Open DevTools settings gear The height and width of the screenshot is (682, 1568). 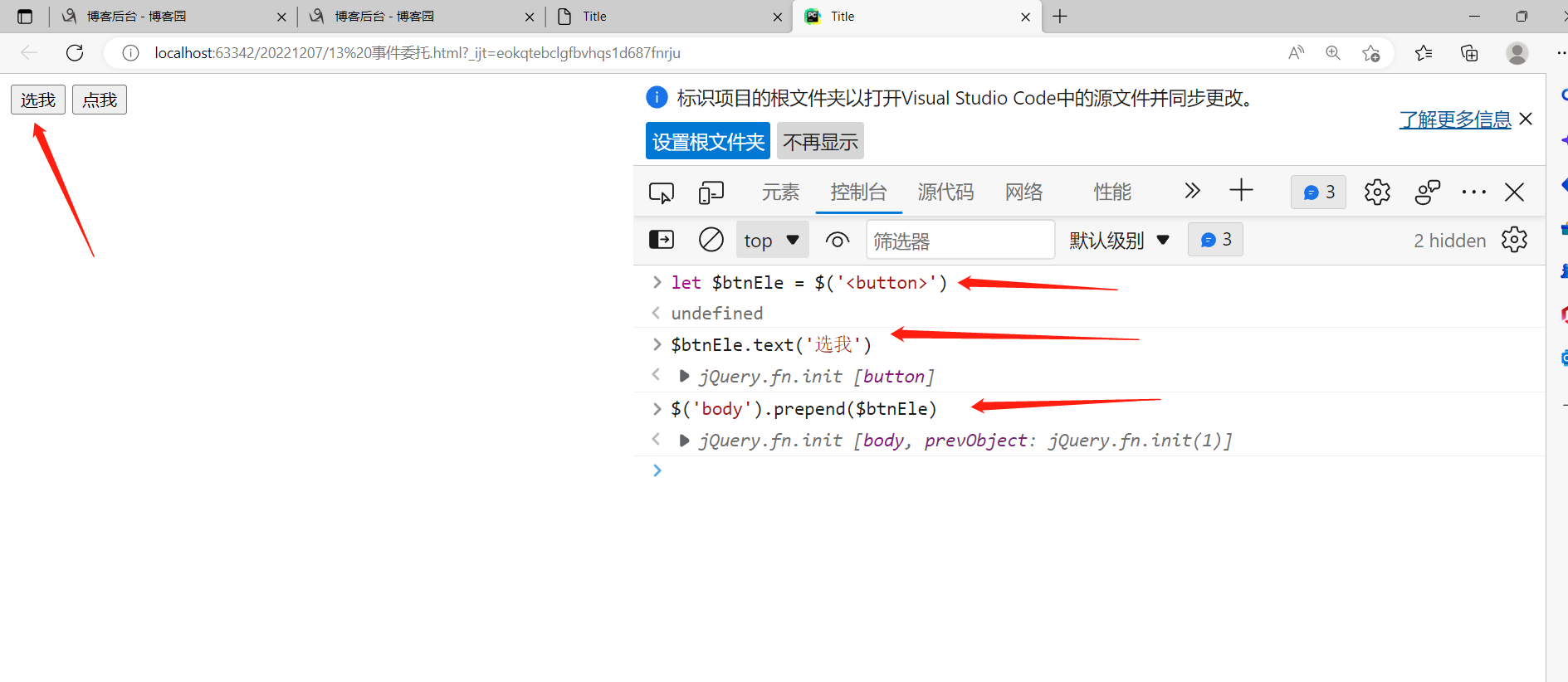1377,192
